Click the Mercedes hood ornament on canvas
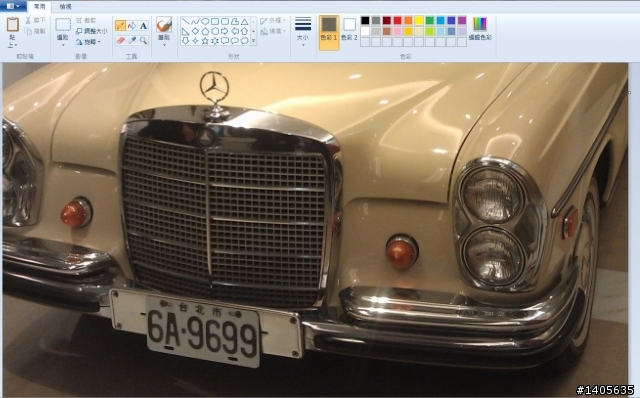This screenshot has height=398, width=640. 215,95
